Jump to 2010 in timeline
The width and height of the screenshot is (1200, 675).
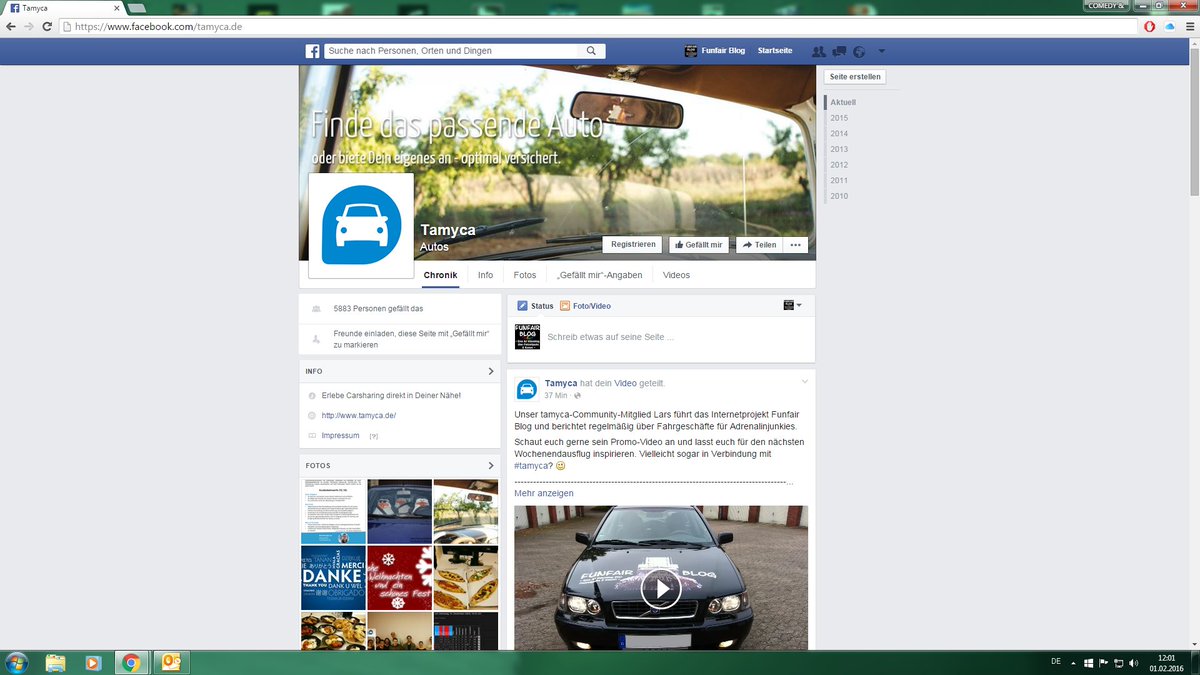[x=839, y=196]
